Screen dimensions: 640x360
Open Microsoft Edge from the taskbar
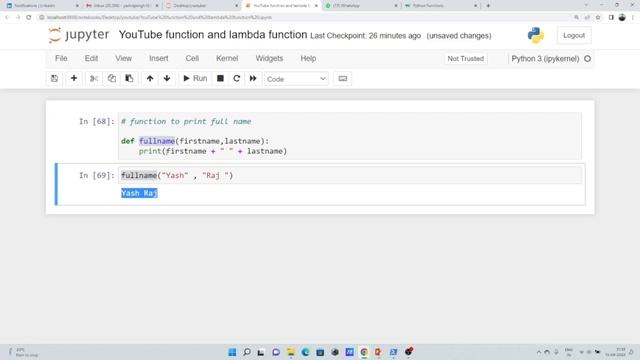coord(305,352)
